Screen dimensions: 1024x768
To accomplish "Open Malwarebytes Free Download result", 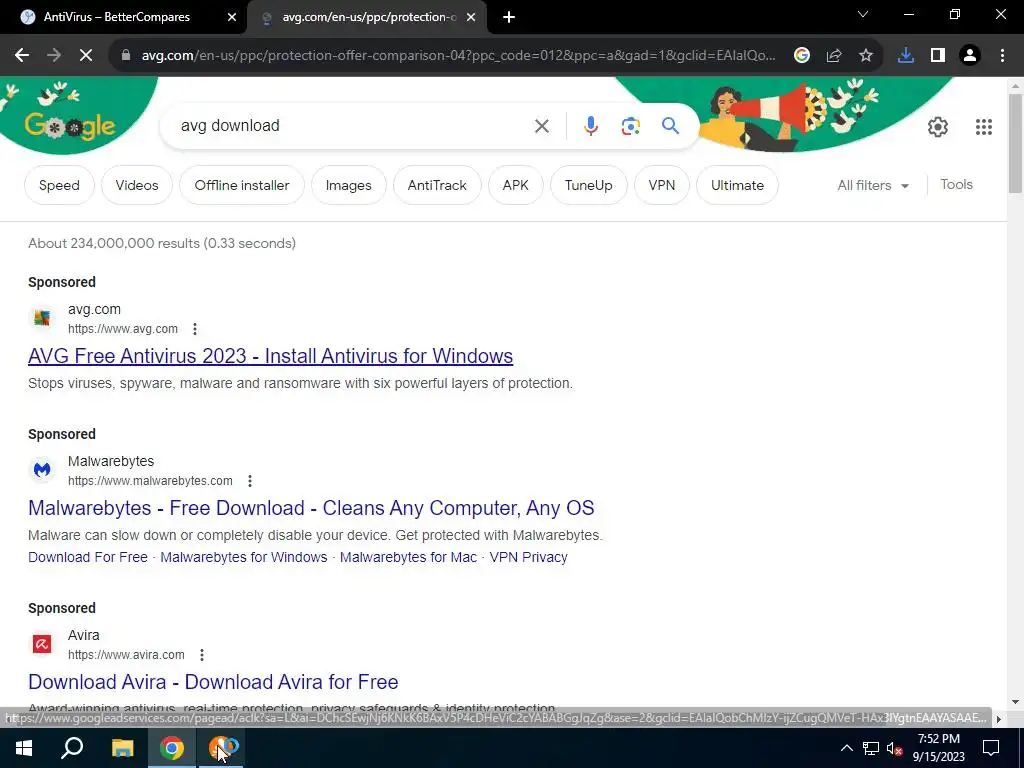I will click(x=311, y=508).
